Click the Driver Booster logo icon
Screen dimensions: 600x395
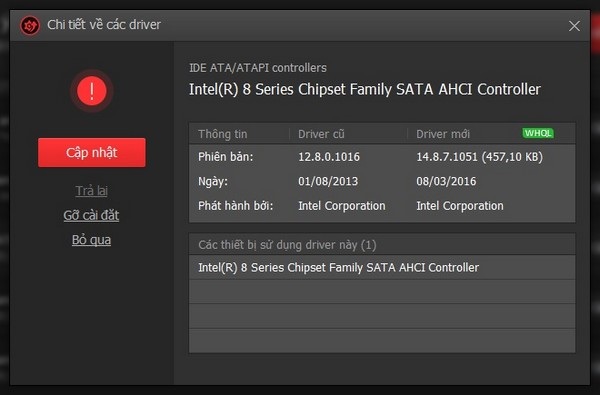[x=29, y=26]
